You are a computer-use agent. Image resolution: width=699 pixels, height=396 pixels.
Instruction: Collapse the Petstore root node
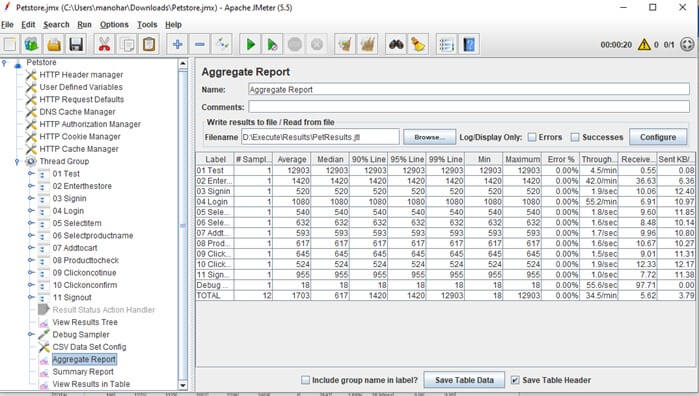click(4, 62)
